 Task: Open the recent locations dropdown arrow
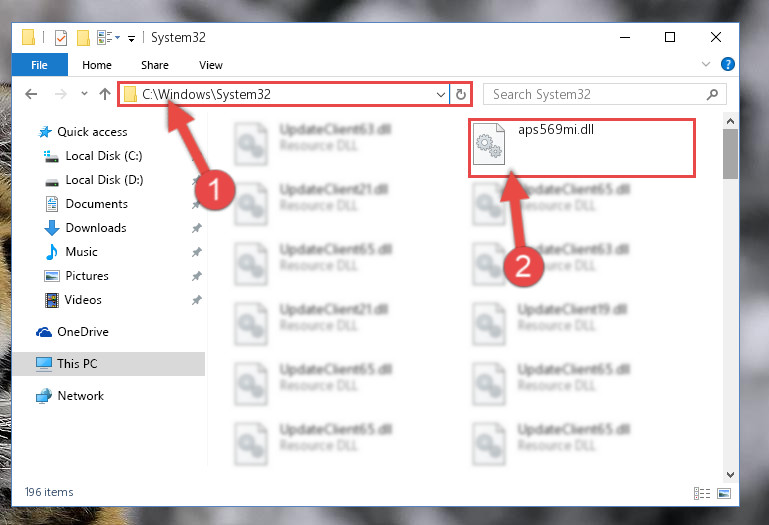84,93
